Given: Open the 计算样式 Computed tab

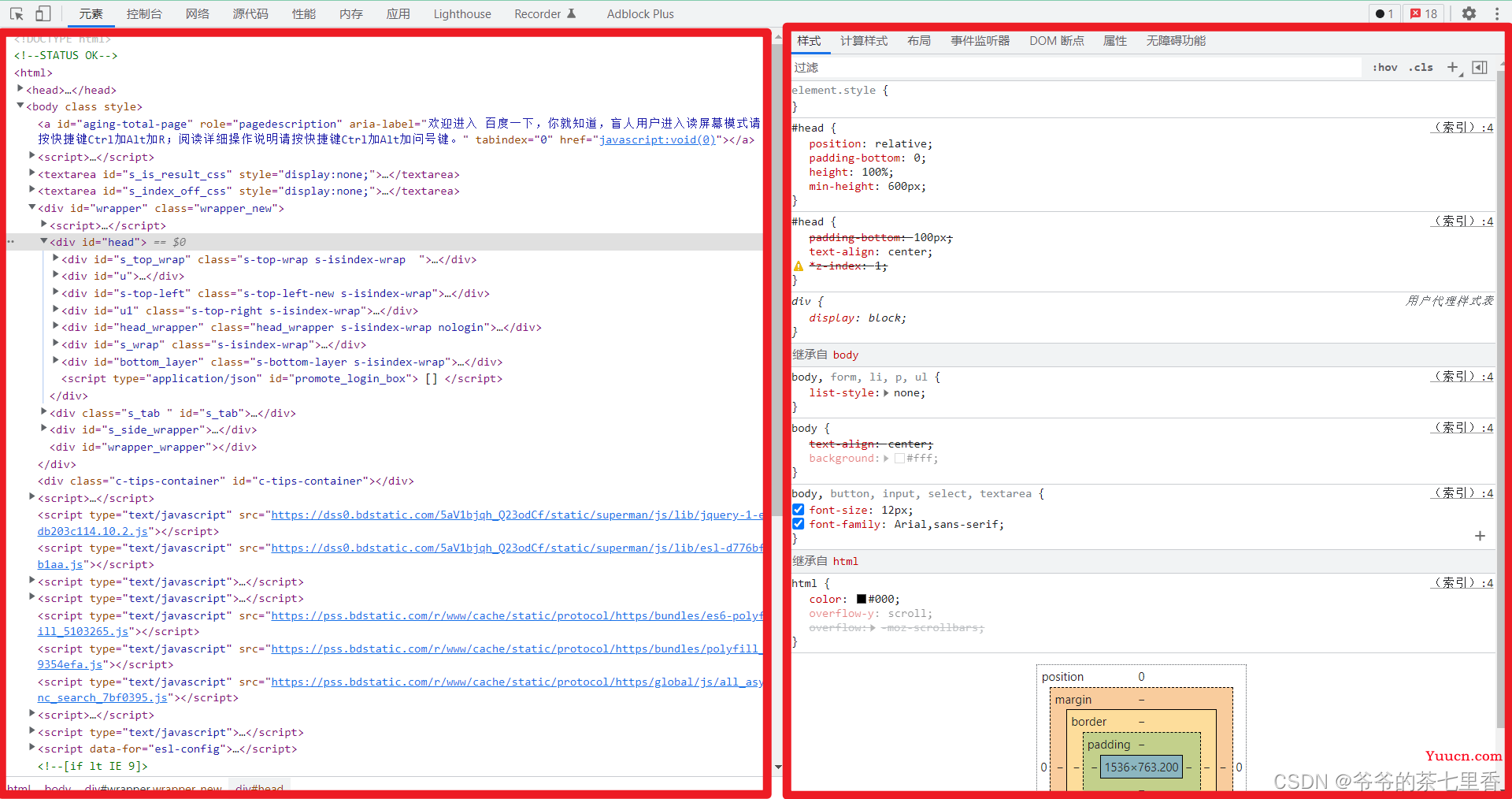Looking at the screenshot, I should point(864,41).
